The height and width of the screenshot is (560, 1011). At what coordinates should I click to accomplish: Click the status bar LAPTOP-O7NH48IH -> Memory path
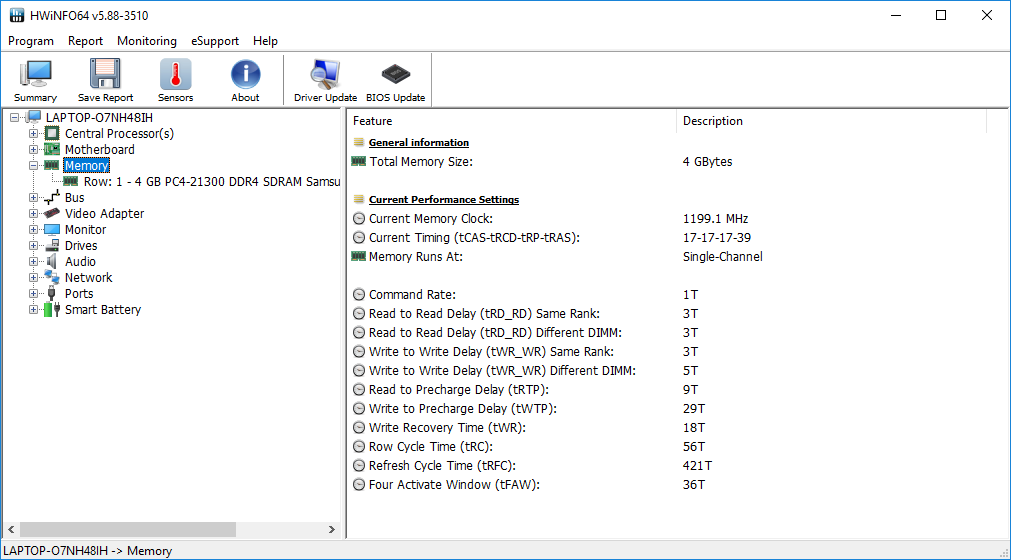pyautogui.click(x=88, y=551)
